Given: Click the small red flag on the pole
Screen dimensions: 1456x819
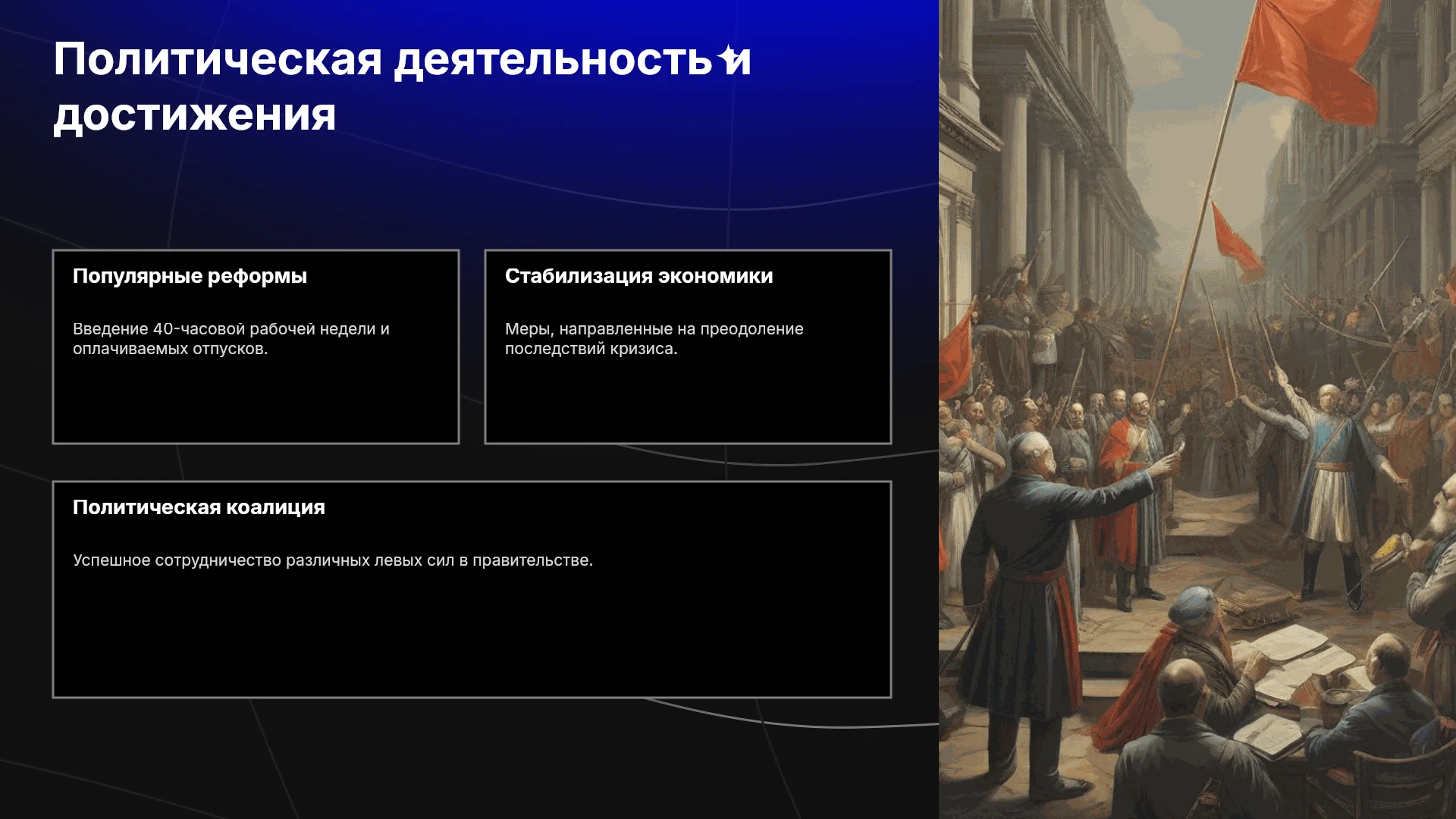Looking at the screenshot, I should [x=1235, y=241].
